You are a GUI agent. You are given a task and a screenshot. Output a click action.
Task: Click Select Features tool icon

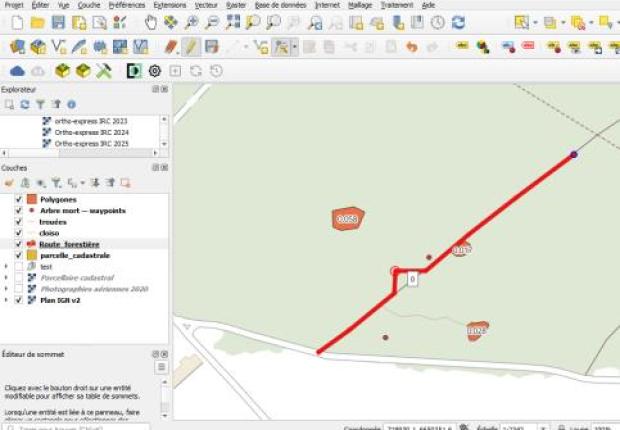(x=522, y=23)
